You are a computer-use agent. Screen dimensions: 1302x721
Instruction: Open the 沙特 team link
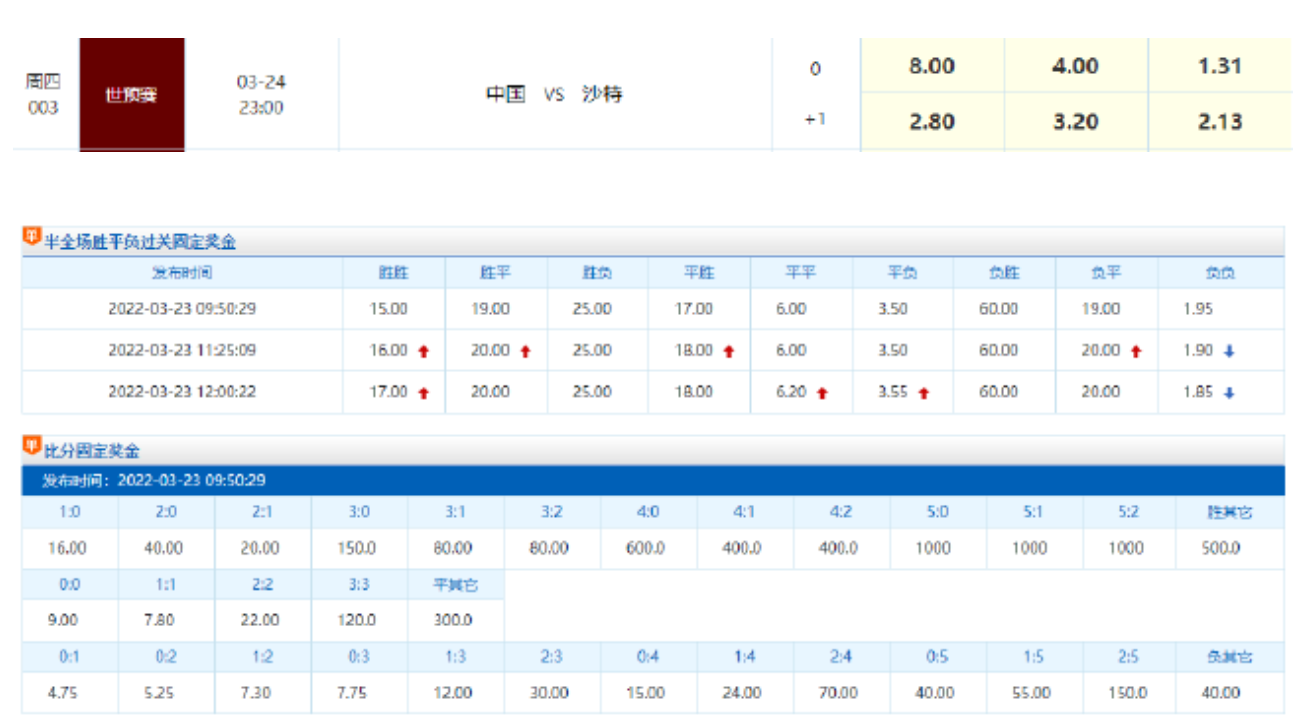[x=602, y=95]
